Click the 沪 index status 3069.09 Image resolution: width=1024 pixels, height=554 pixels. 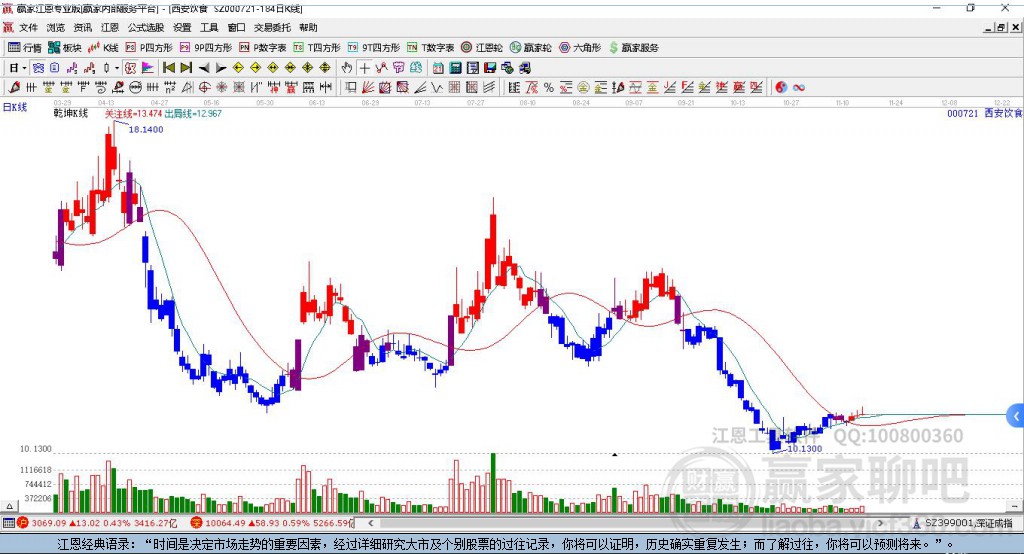pyautogui.click(x=97, y=523)
